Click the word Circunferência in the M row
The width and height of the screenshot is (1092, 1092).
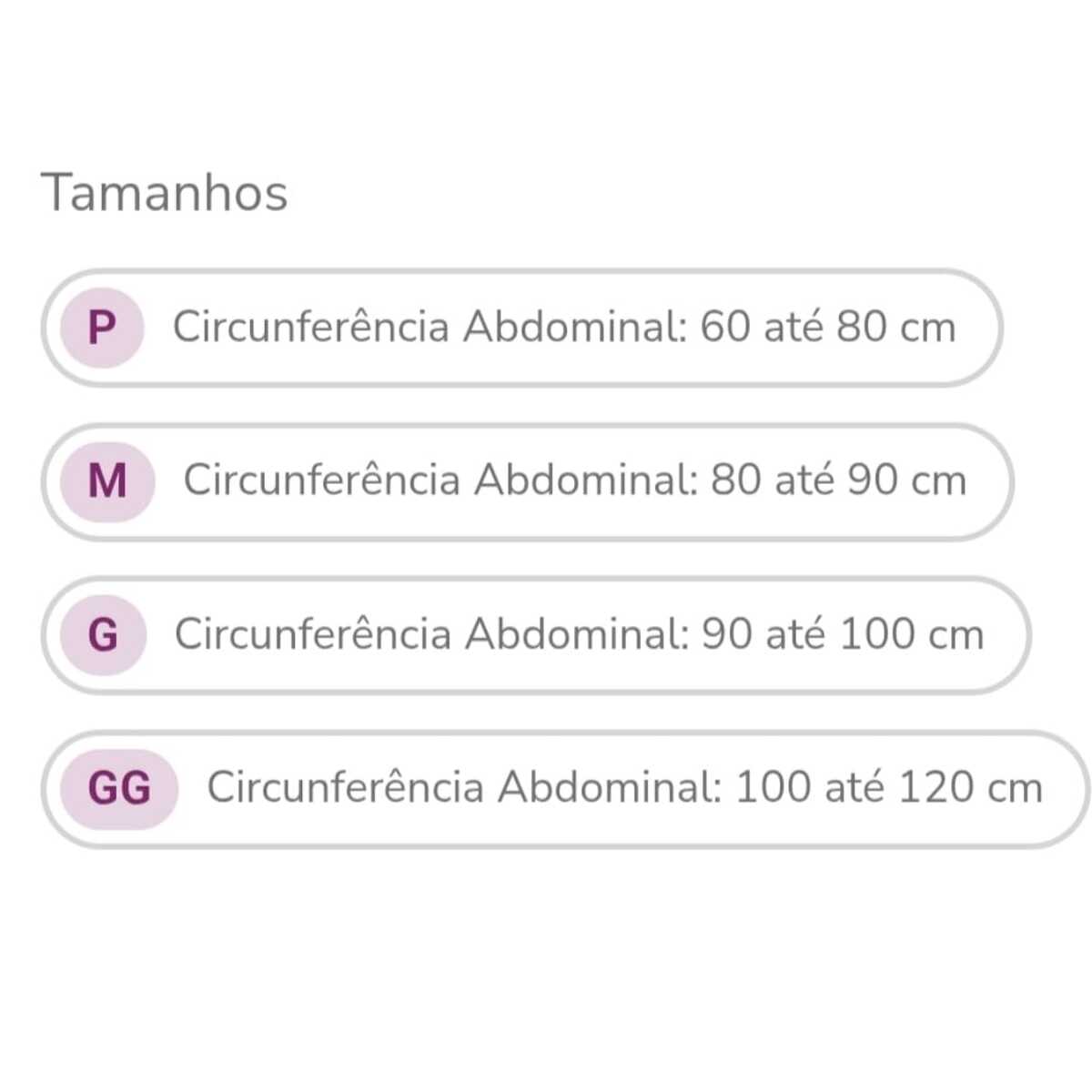[x=321, y=480]
